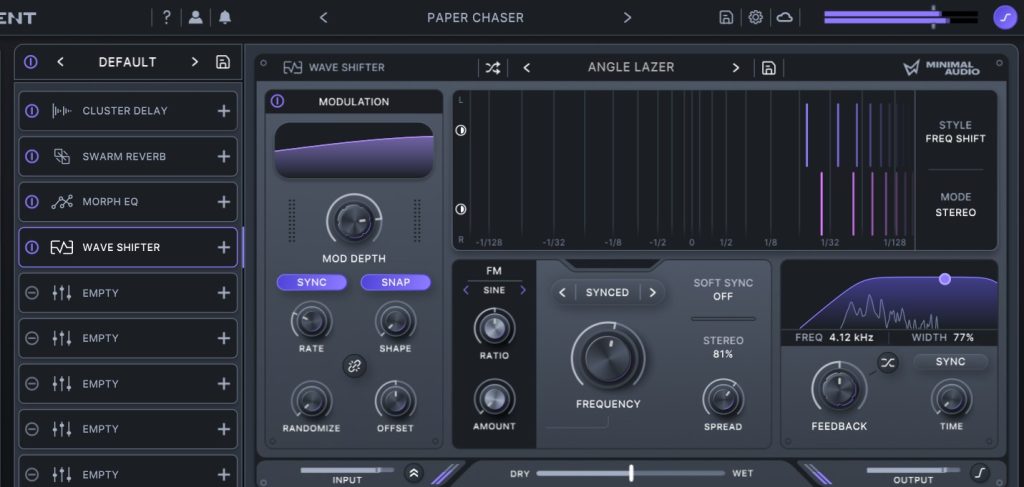
Task: Add effect after Cluster Delay with plus
Action: 223,111
